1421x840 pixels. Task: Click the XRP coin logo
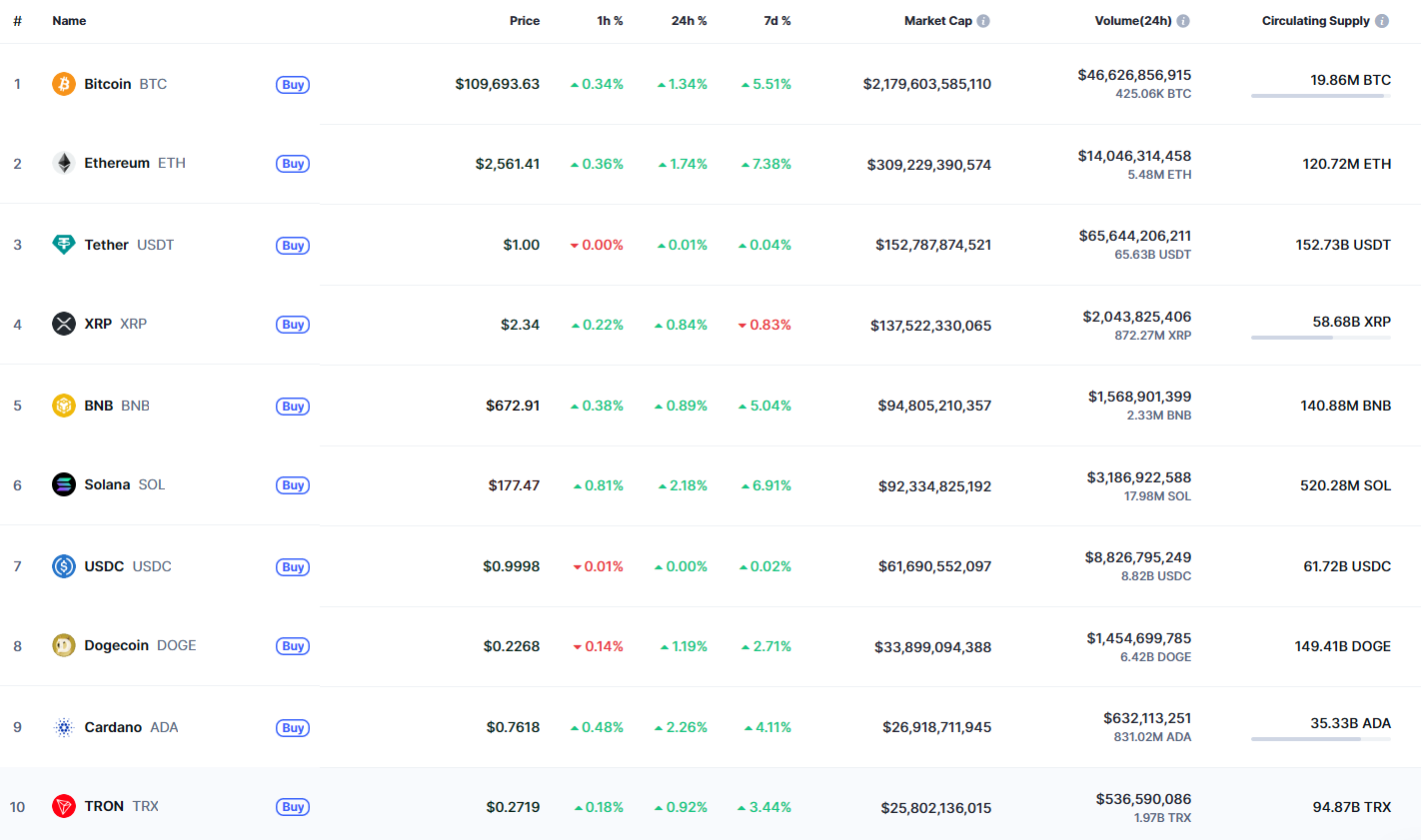click(64, 324)
